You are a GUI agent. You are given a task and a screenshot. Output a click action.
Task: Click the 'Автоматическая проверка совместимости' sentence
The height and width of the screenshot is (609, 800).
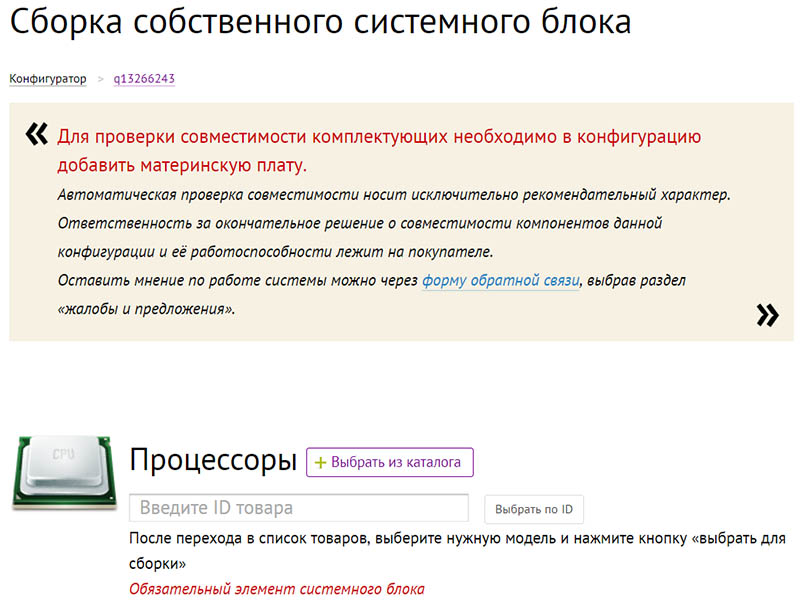[x=394, y=195]
